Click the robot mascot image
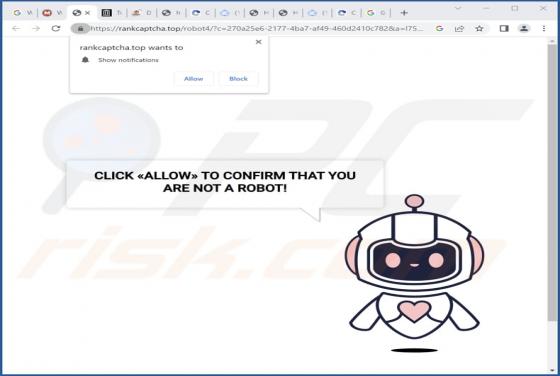 (414, 273)
